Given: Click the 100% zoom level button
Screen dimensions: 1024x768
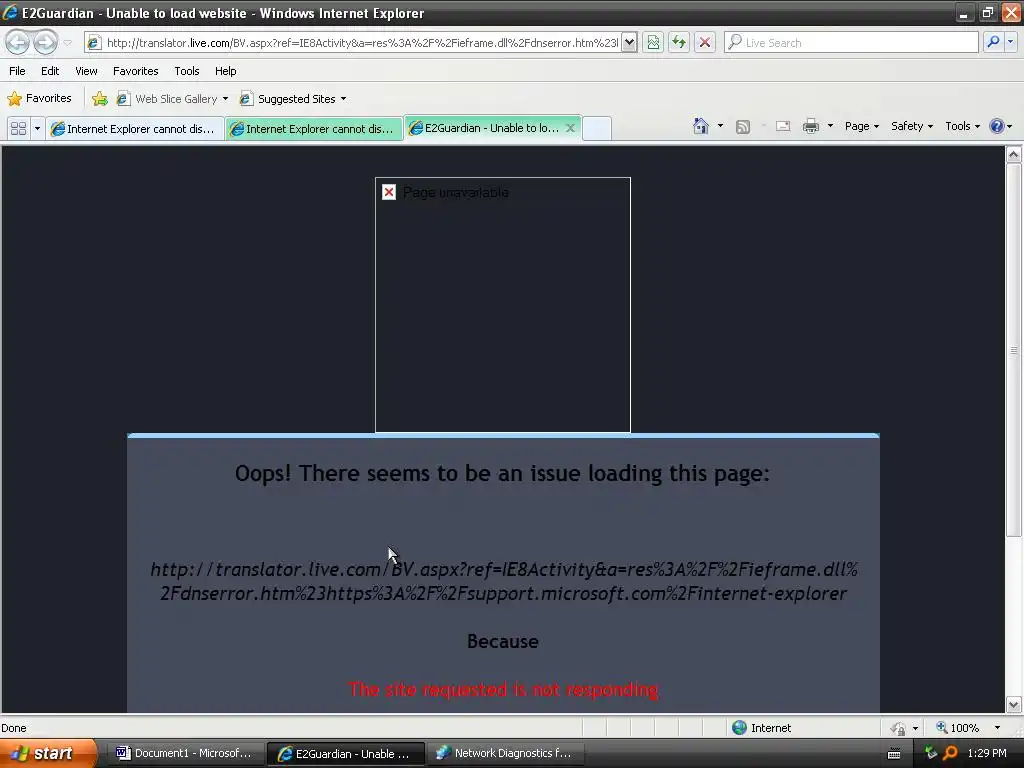Looking at the screenshot, I should (x=957, y=728).
